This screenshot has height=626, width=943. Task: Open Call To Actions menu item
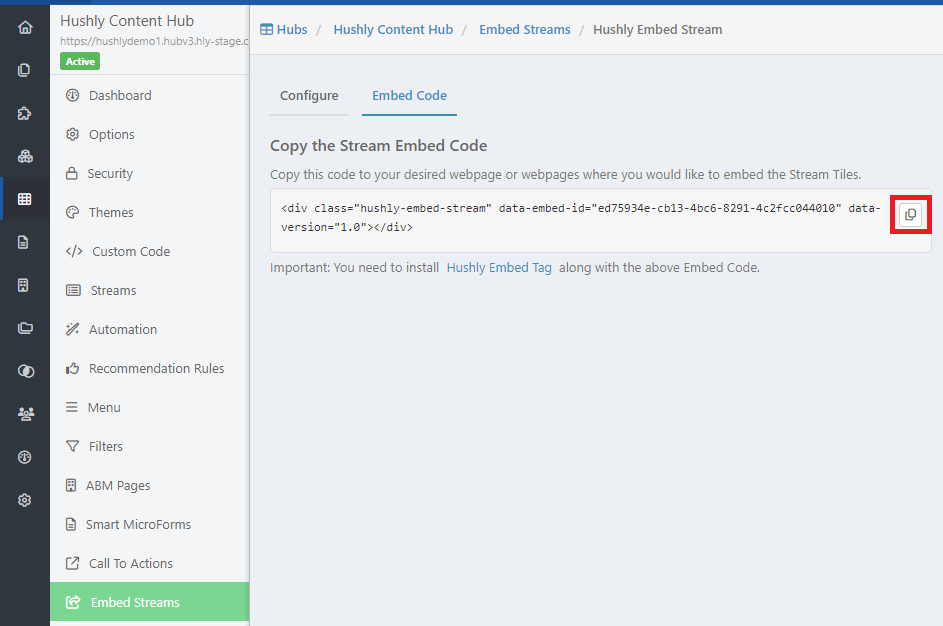pyautogui.click(x=149, y=563)
